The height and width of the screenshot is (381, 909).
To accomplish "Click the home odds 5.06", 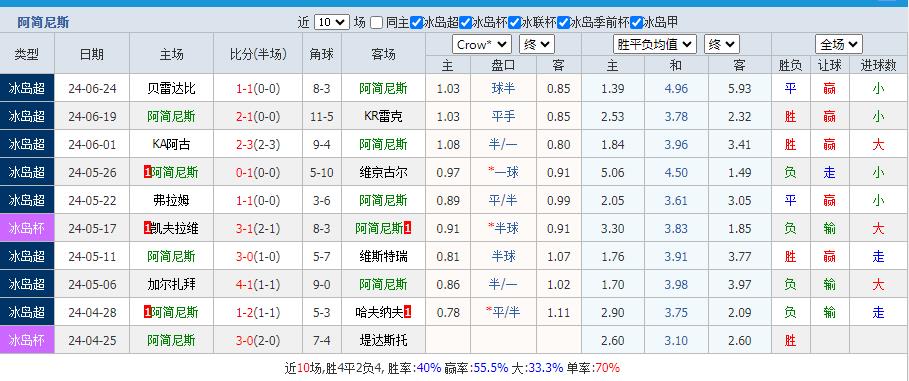I will [613, 172].
